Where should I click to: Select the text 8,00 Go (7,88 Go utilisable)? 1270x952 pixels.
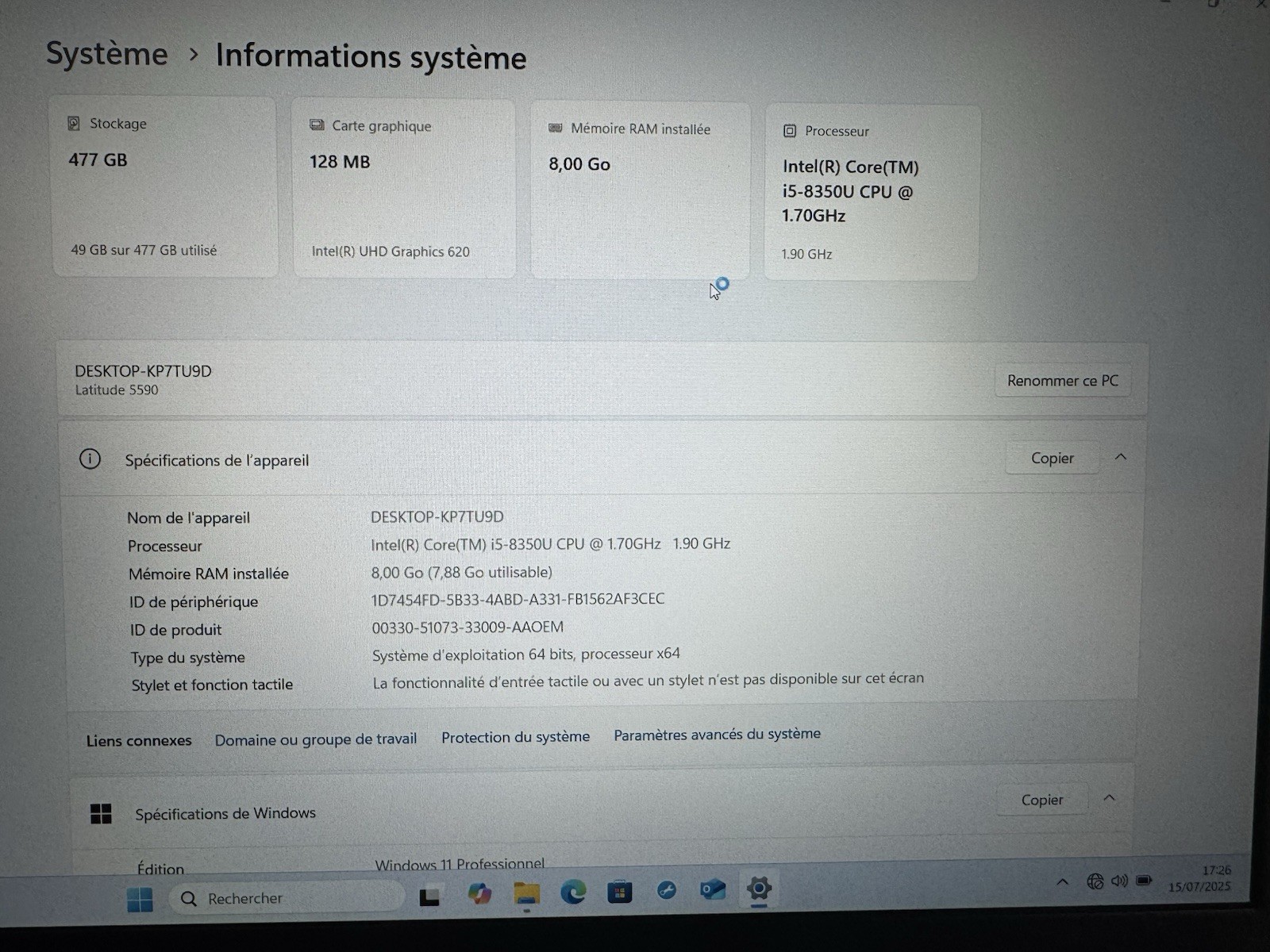click(x=462, y=572)
